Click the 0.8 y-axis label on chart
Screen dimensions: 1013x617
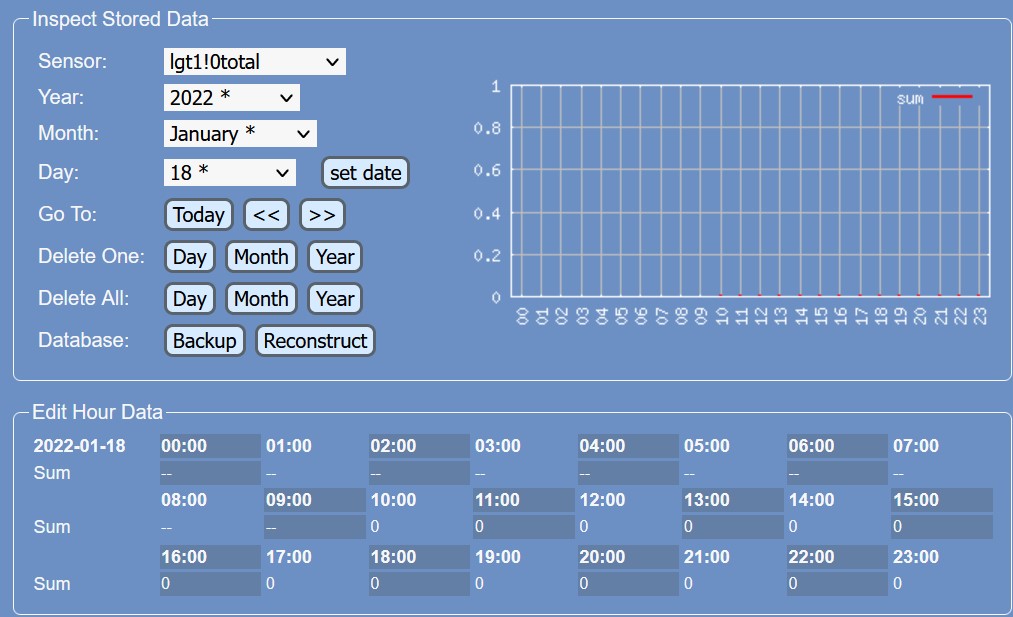(x=487, y=128)
